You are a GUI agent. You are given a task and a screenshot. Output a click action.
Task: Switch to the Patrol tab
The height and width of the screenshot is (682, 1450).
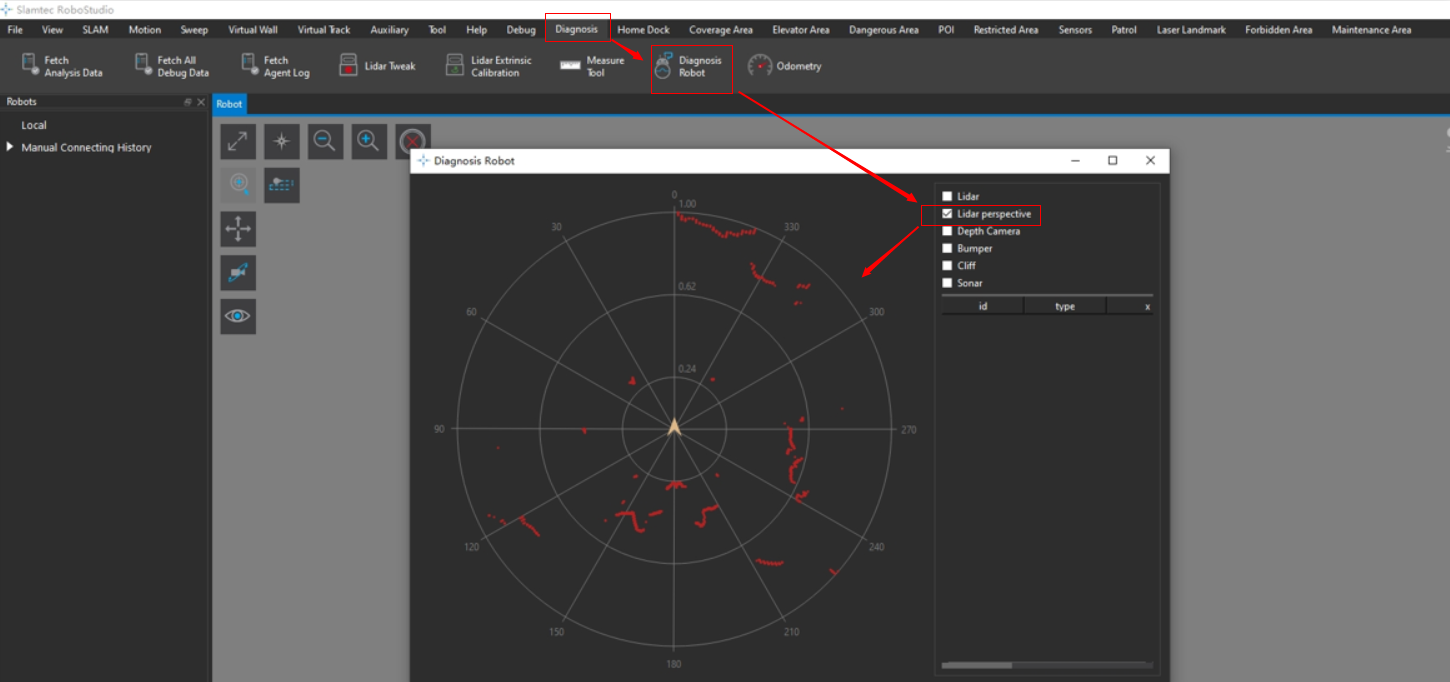[x=1124, y=30]
